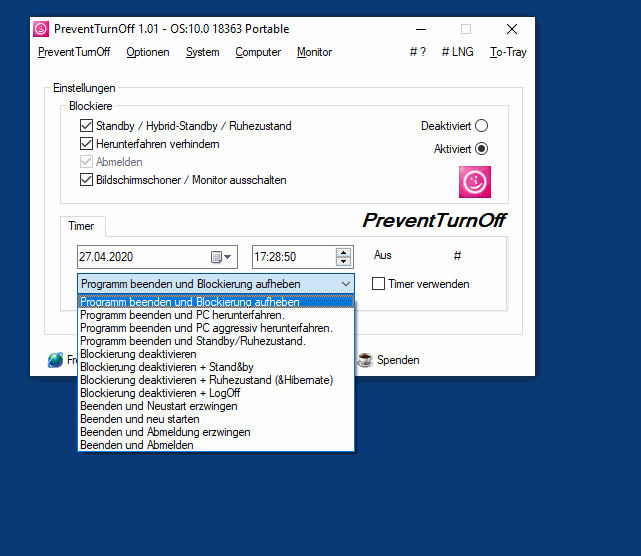
Task: Click the Aus timer status label
Action: tap(383, 255)
